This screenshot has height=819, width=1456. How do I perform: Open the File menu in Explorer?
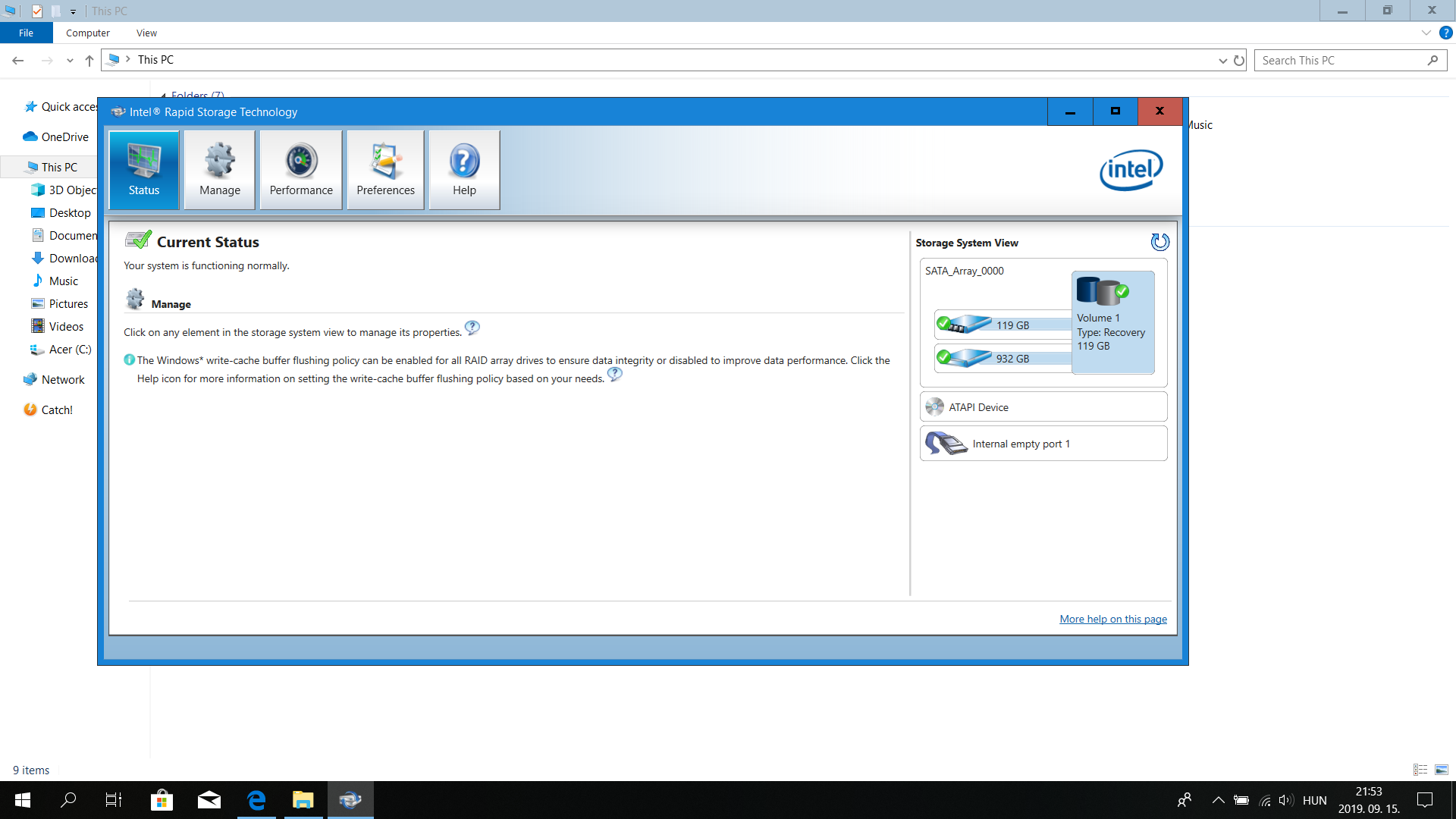click(x=26, y=33)
